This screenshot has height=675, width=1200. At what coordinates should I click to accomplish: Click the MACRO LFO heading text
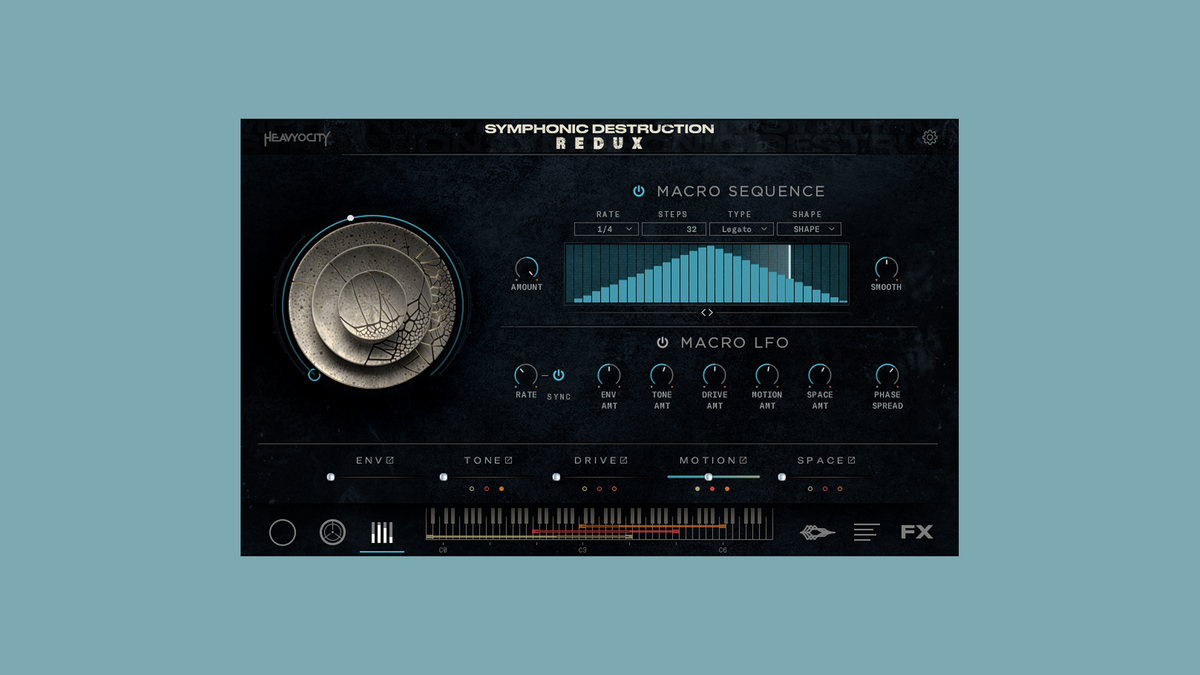point(735,342)
